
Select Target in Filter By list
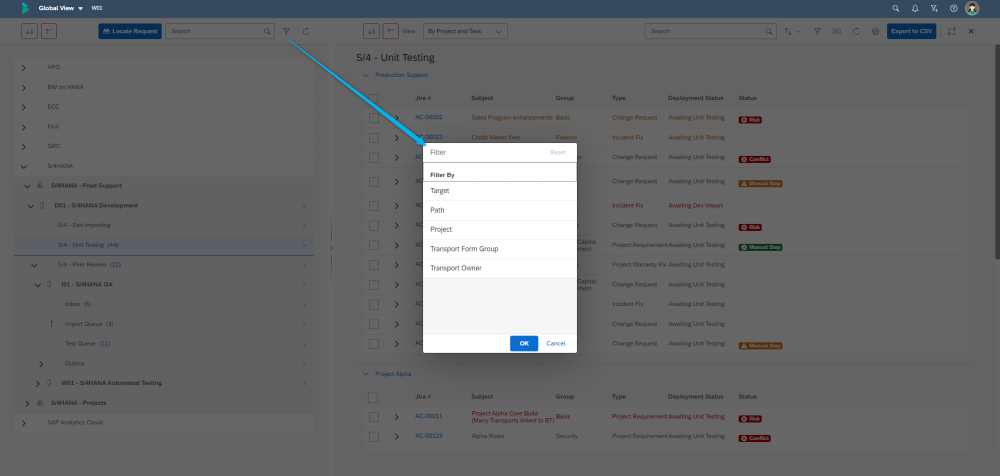(x=500, y=191)
